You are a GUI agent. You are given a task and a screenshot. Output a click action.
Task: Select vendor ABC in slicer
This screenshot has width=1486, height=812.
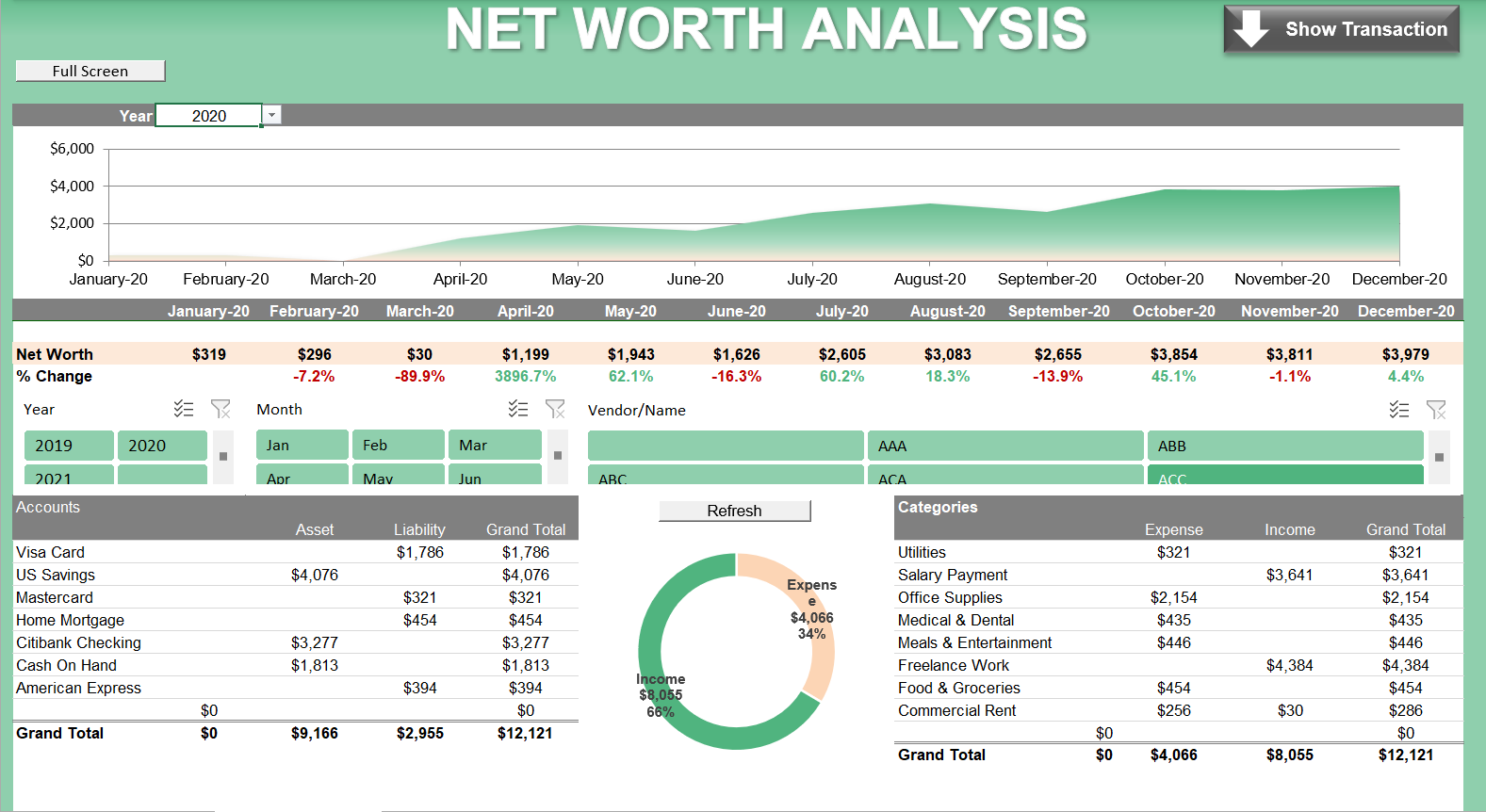click(726, 475)
